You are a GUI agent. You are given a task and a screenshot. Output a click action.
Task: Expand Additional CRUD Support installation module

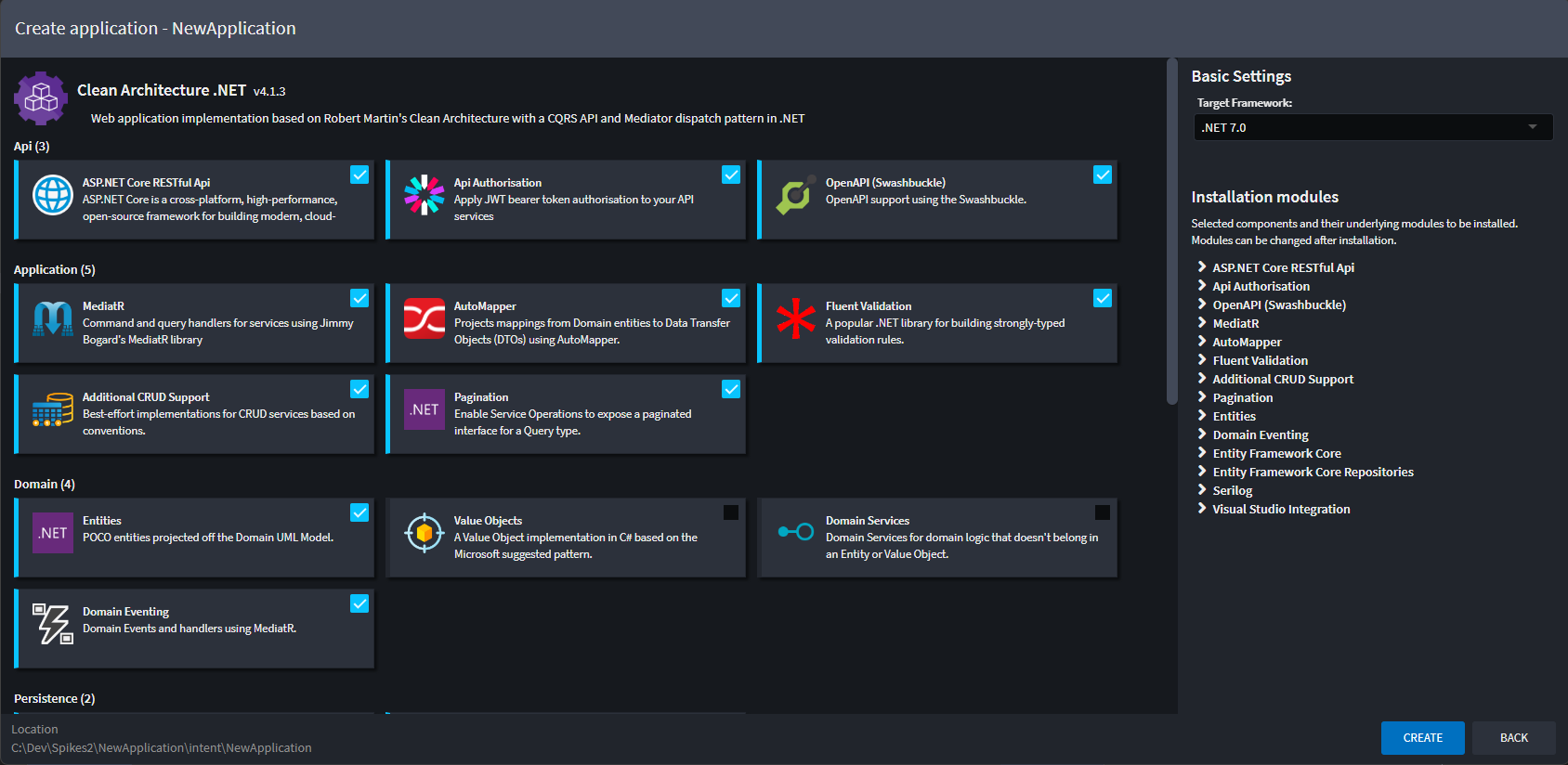tap(1202, 379)
